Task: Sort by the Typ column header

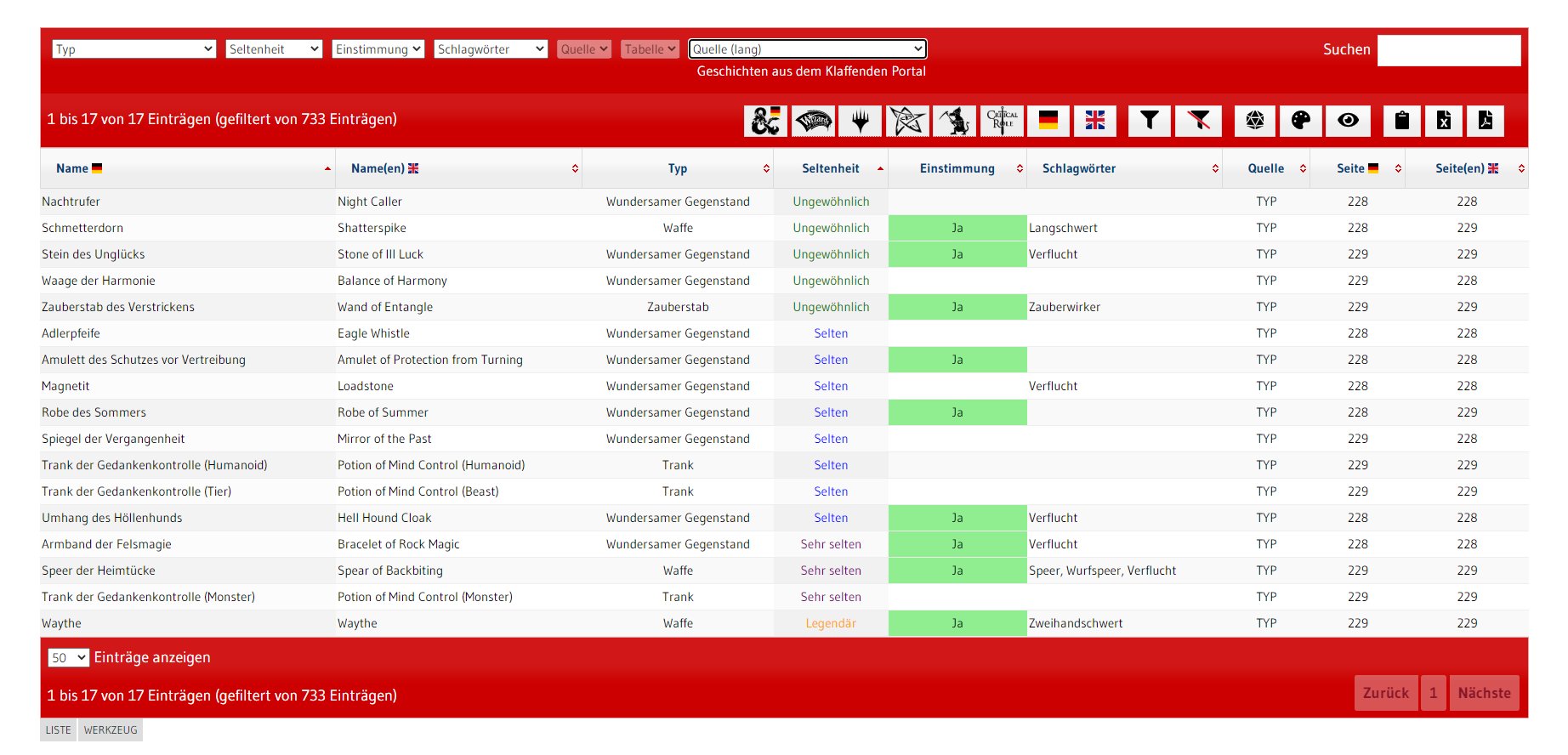Action: 678,168
